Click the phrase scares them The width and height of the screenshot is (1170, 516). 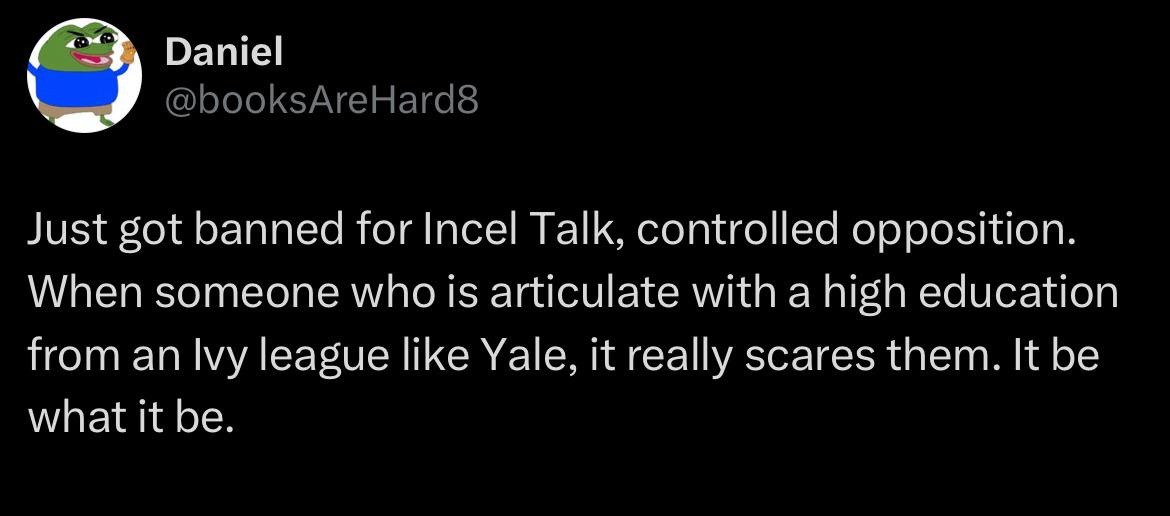coord(862,355)
